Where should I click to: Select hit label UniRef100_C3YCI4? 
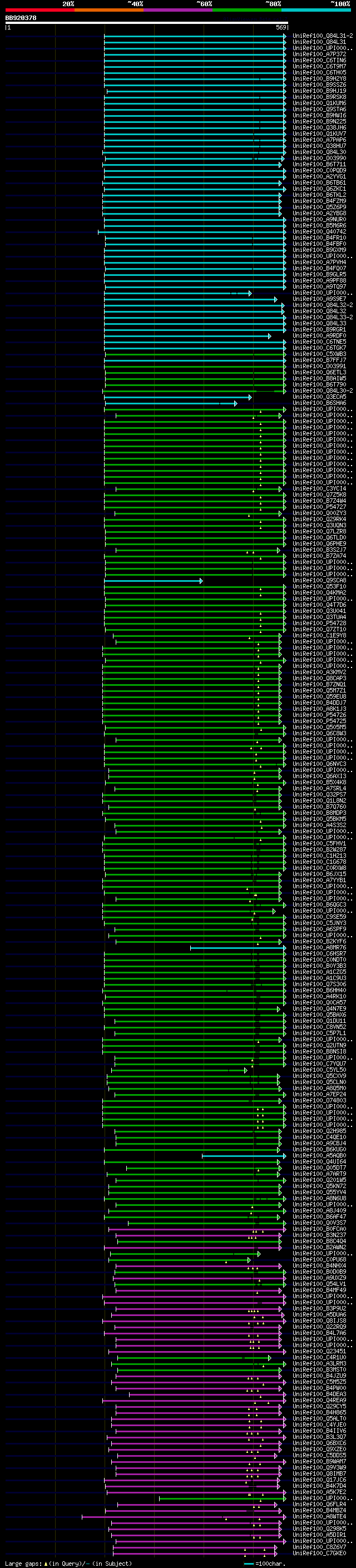319,489
